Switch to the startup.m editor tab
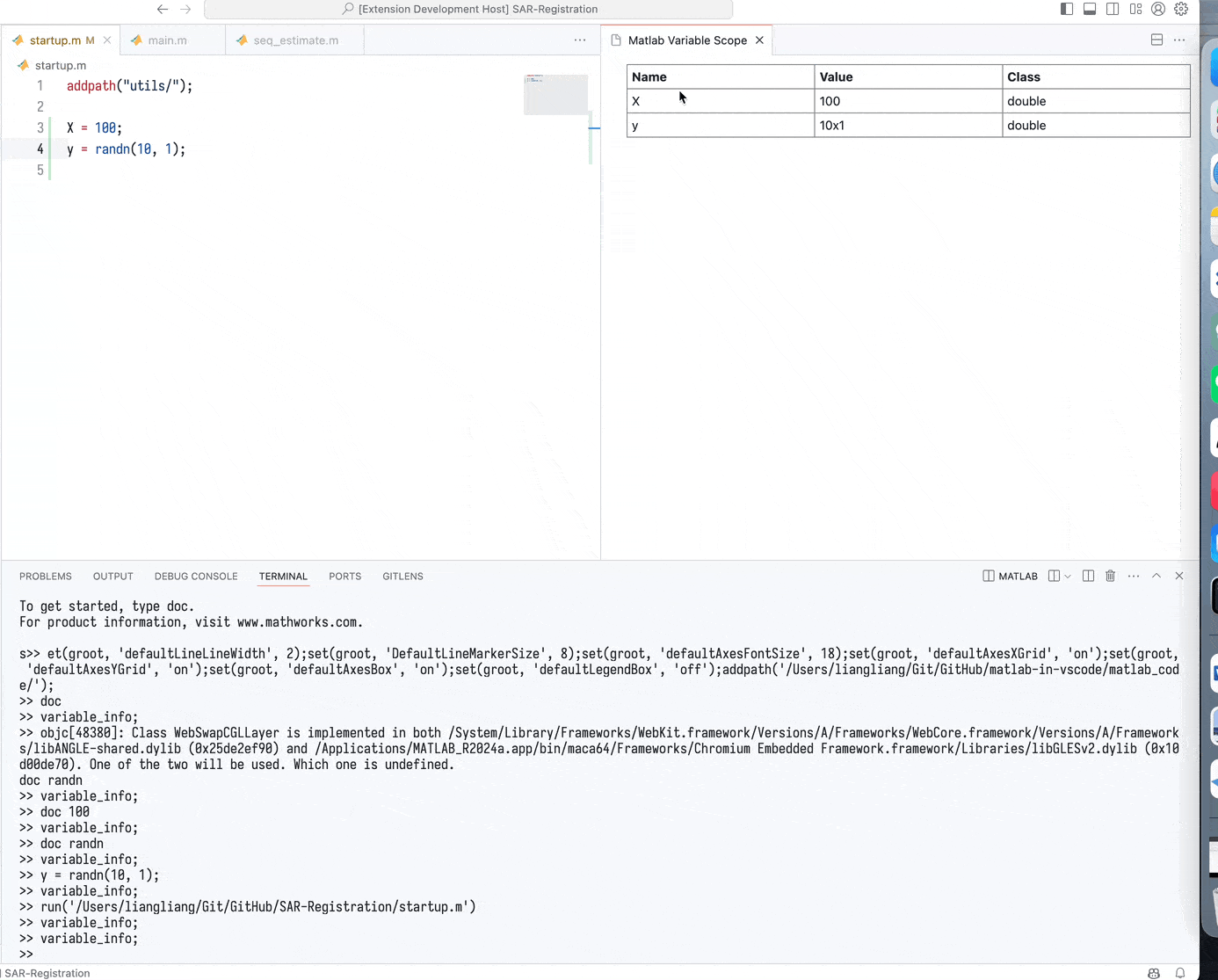Viewport: 1218px width, 980px height. pyautogui.click(x=62, y=40)
